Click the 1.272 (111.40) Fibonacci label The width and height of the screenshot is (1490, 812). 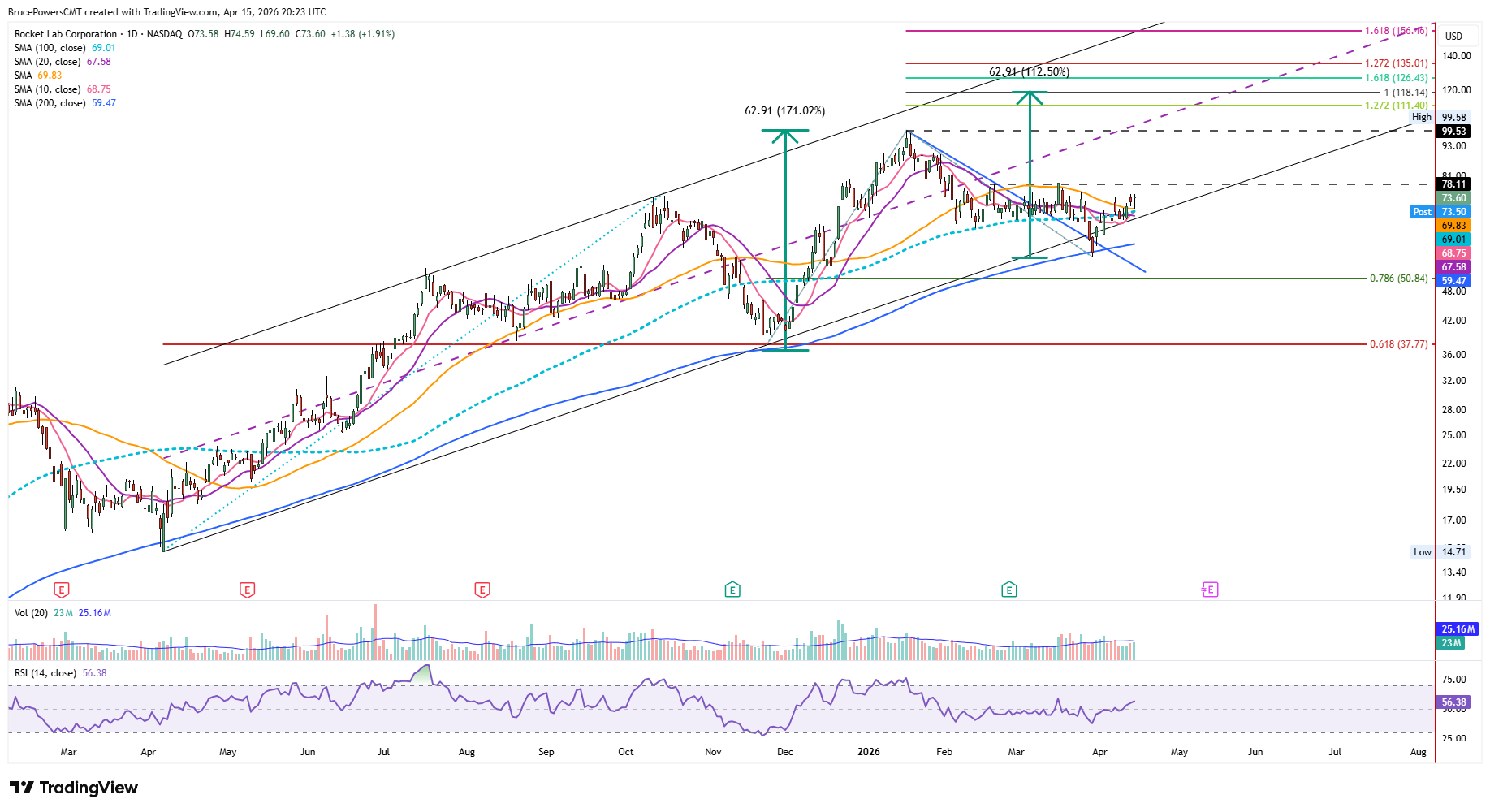point(1396,106)
